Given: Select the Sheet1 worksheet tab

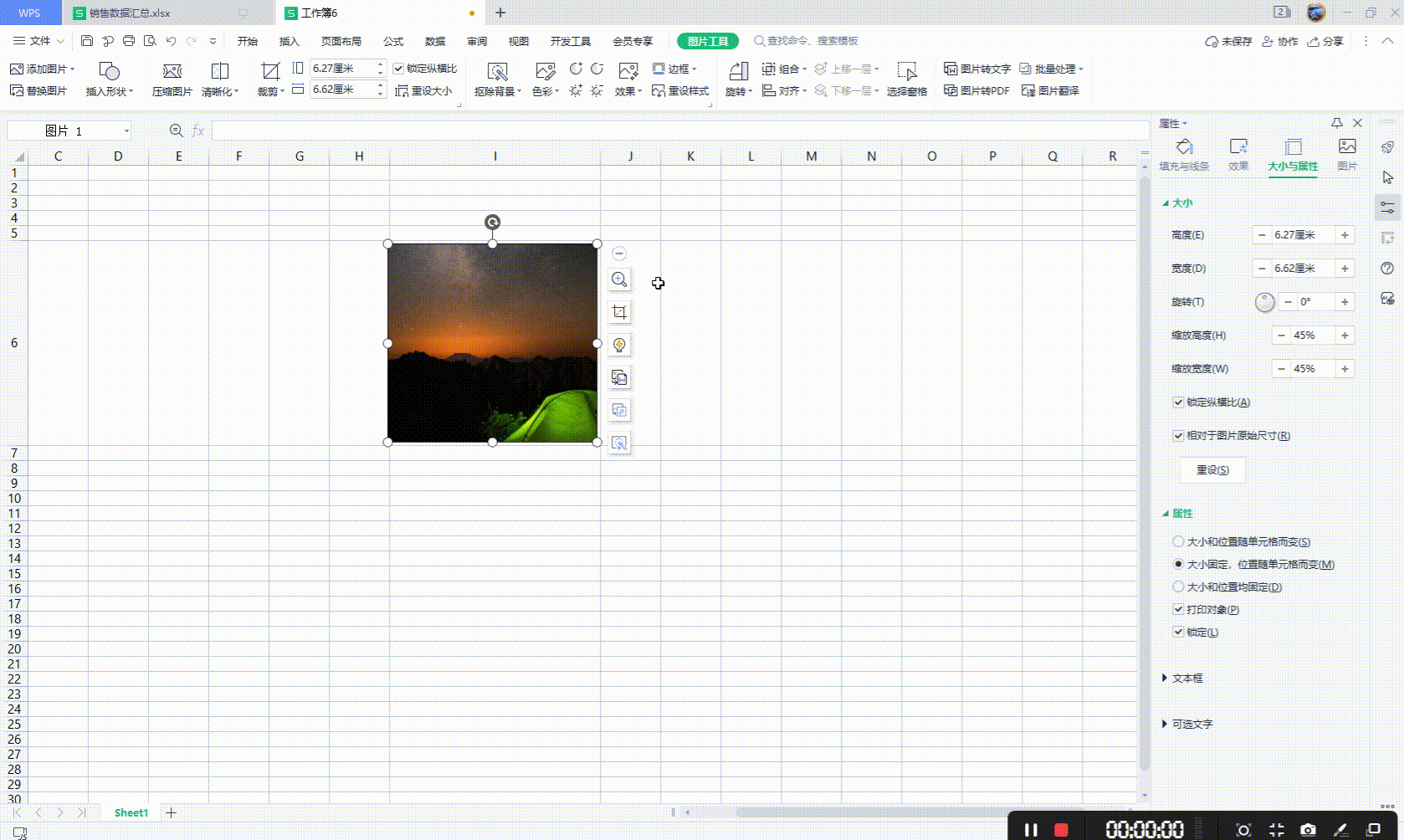Looking at the screenshot, I should click(x=131, y=812).
